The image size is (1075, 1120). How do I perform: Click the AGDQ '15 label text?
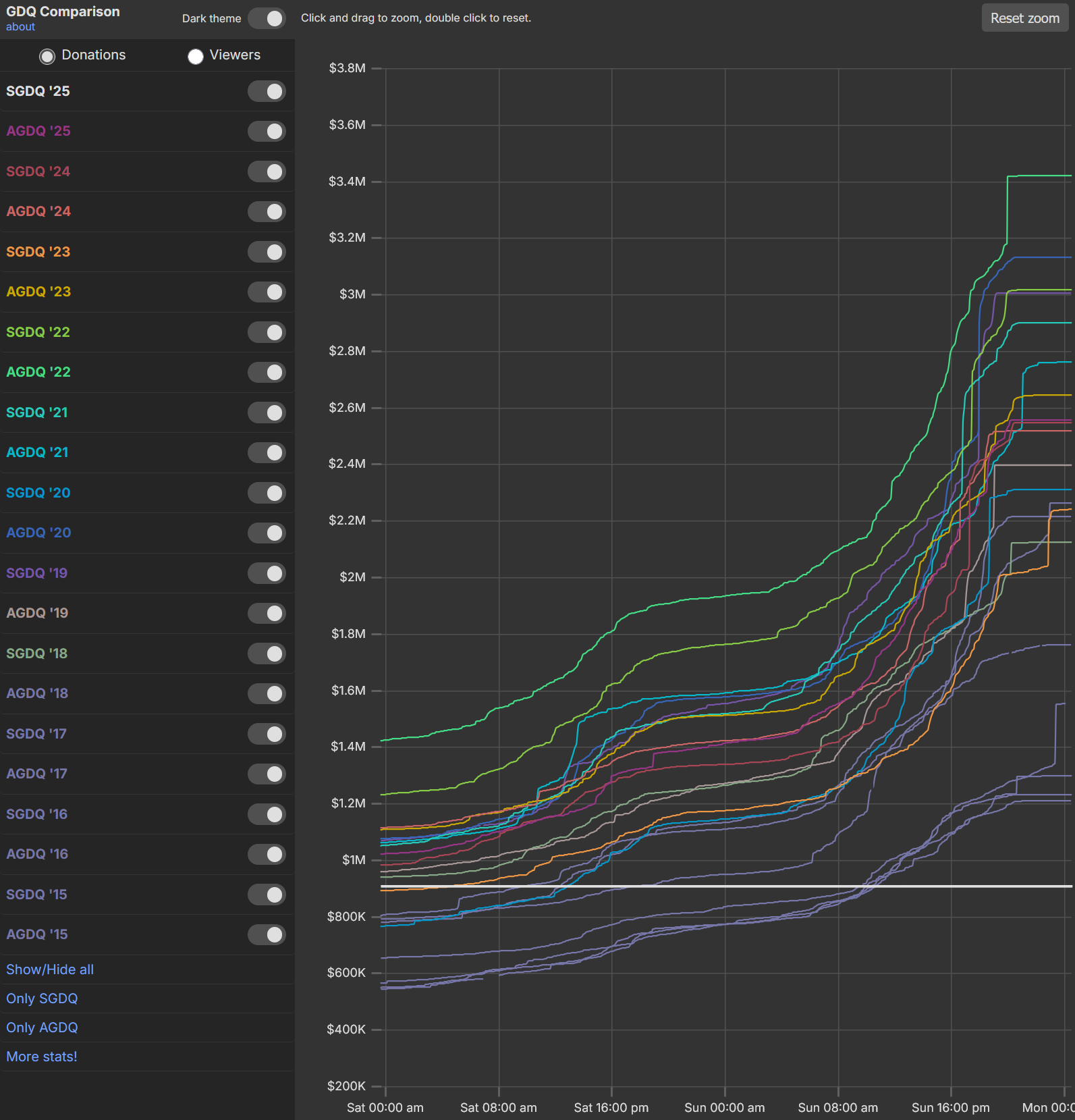(37, 934)
